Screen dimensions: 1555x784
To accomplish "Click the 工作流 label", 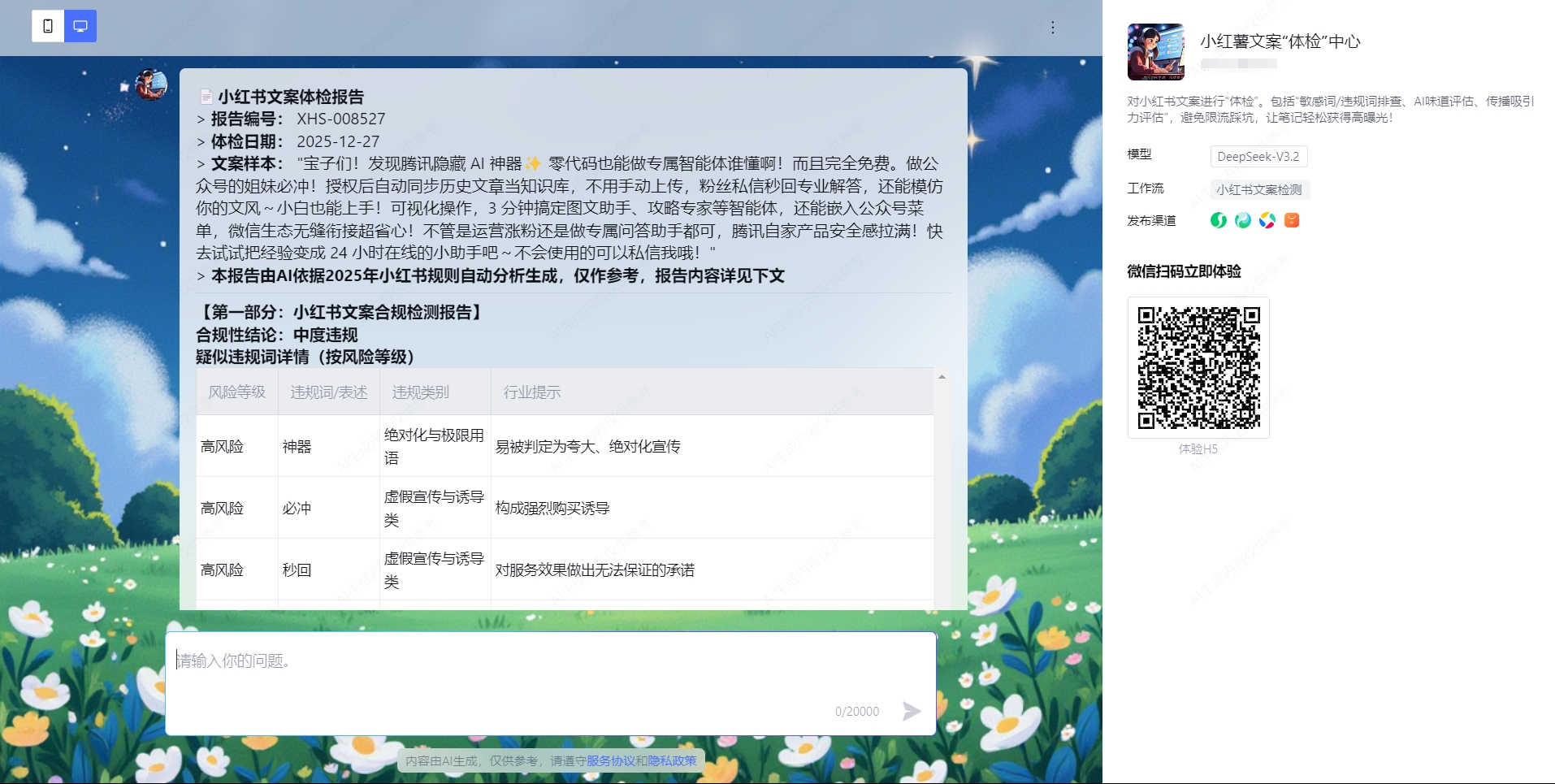I will (1146, 188).
